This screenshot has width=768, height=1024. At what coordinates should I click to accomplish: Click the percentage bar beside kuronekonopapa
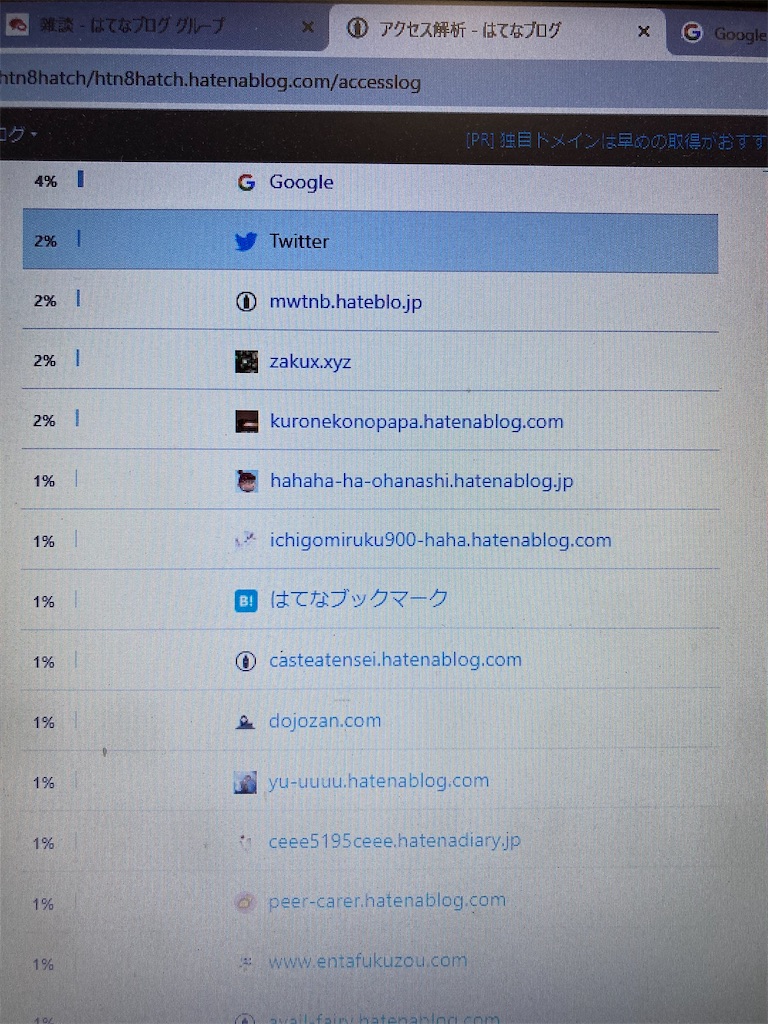pyautogui.click(x=77, y=418)
